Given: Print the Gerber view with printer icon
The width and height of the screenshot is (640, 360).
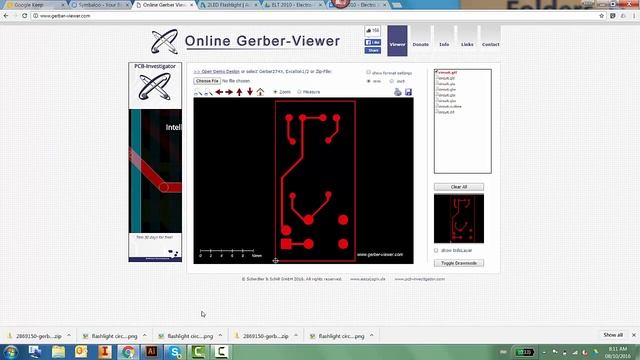Looking at the screenshot, I should pyautogui.click(x=398, y=92).
